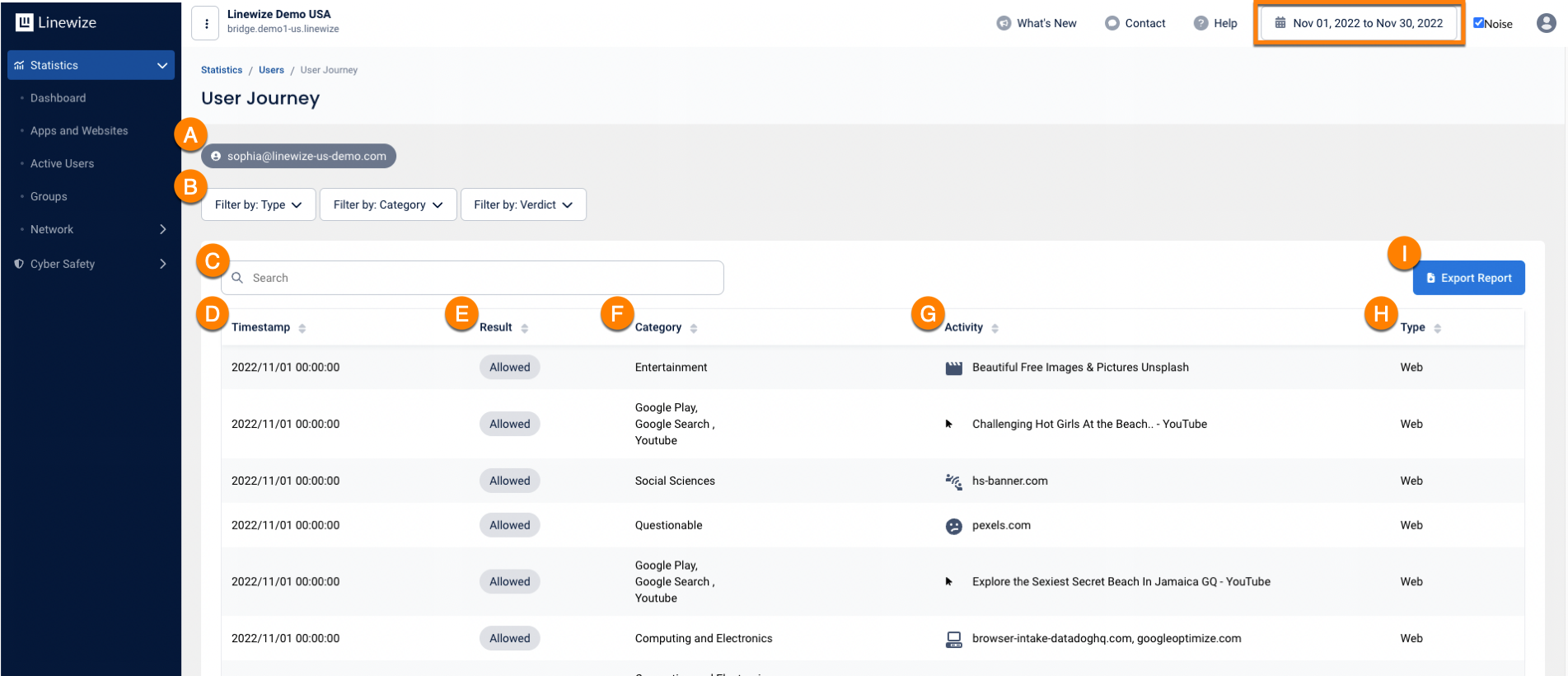Toggle the Noise checkbox
This screenshot has width=1568, height=676.
click(x=1479, y=23)
